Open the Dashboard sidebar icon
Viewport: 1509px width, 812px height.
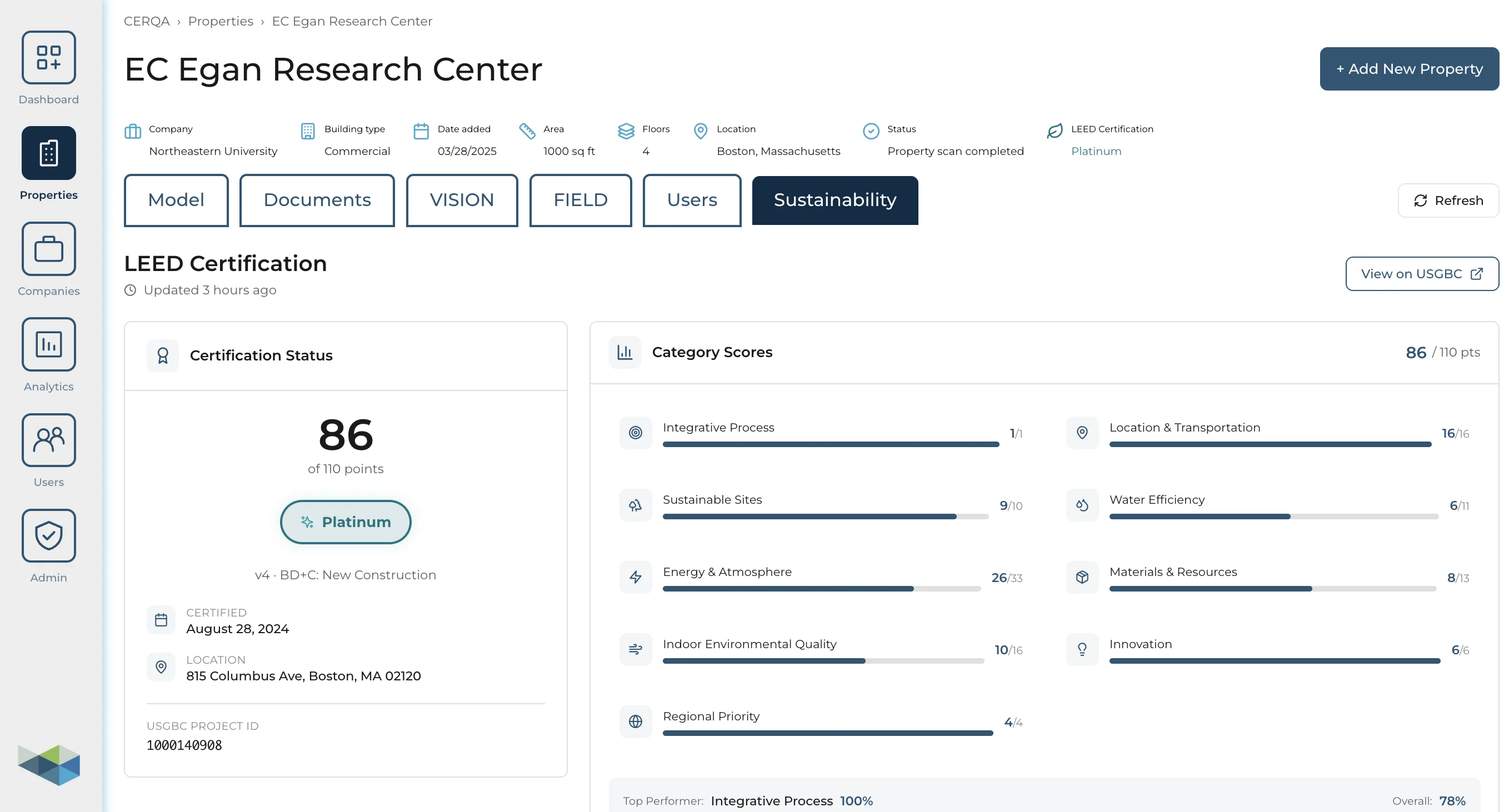49,57
